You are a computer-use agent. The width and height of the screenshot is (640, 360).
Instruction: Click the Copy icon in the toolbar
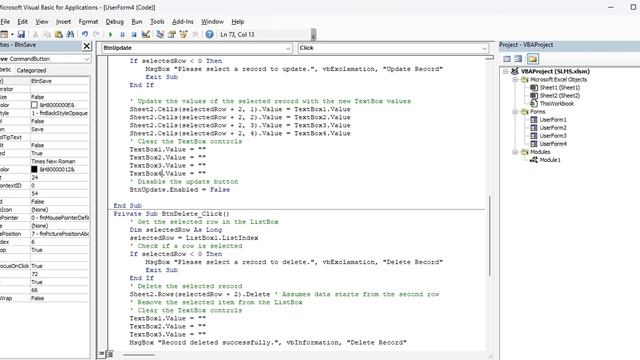point(47,35)
